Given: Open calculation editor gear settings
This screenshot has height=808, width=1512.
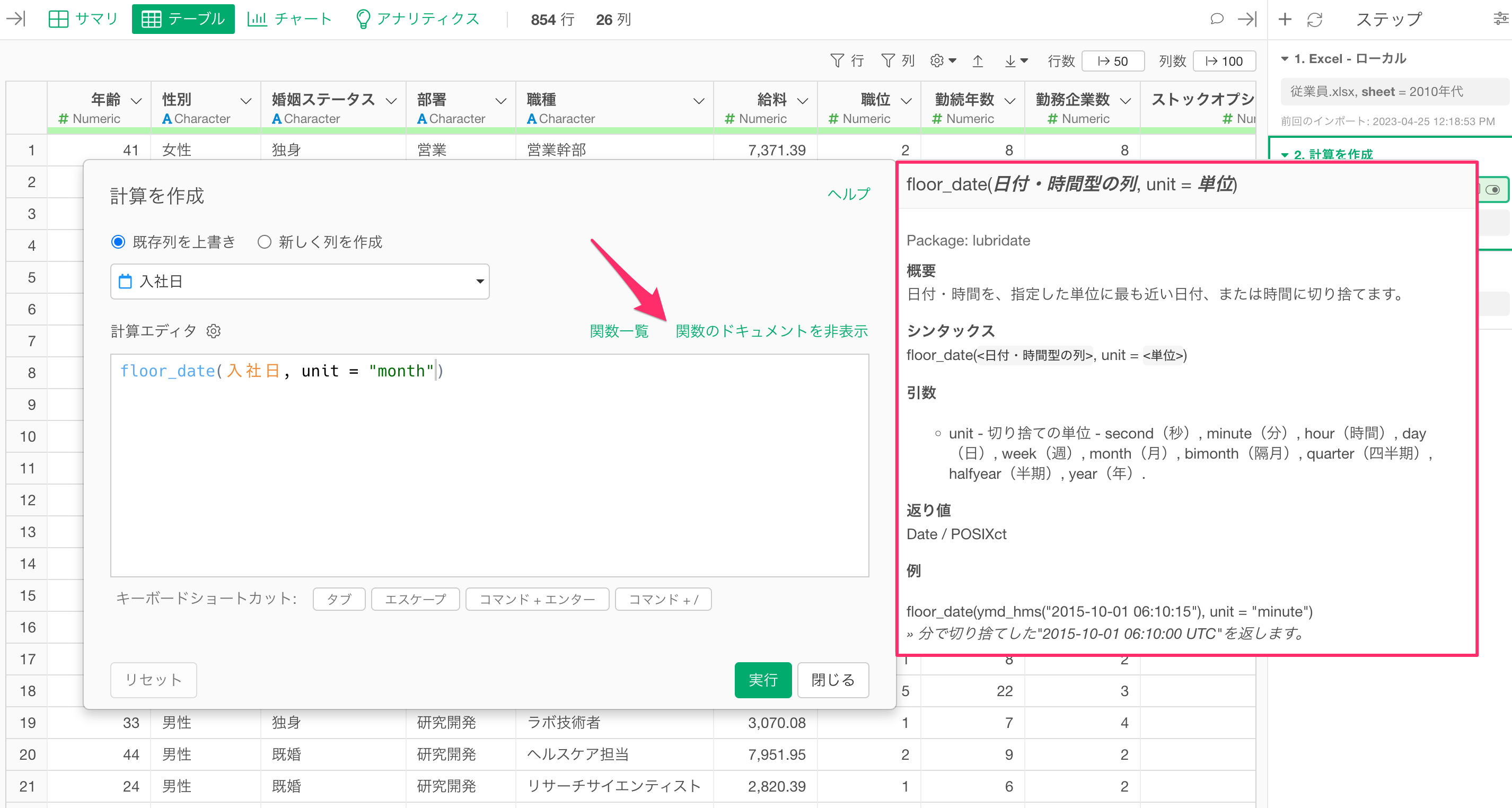Looking at the screenshot, I should tap(214, 331).
